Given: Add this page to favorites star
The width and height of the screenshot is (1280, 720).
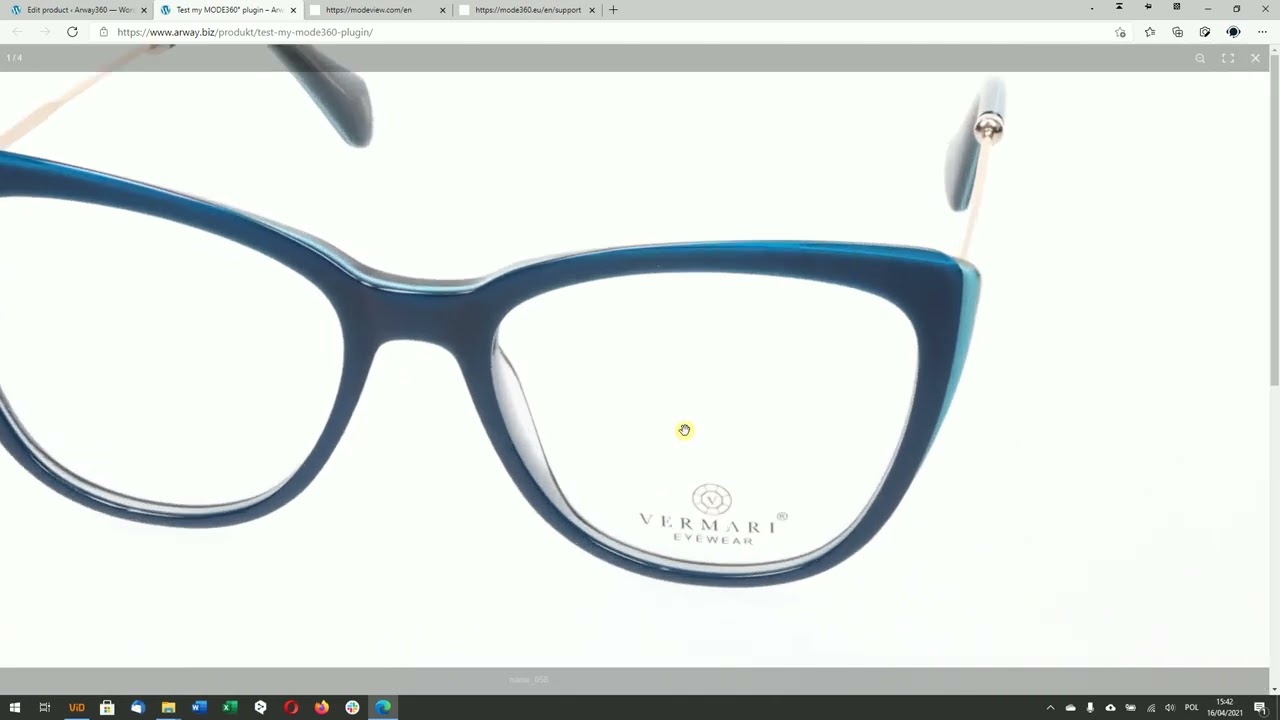Looking at the screenshot, I should coord(1121,32).
